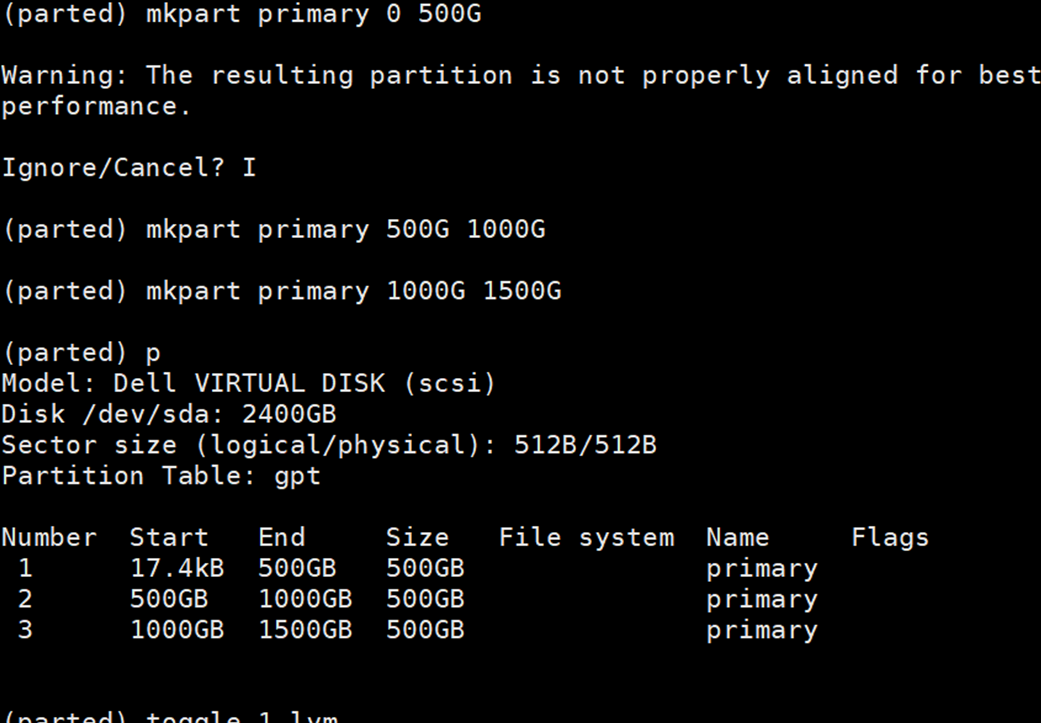Click the 'Partition Table: gpt' line
Screen dimensions: 1041x723
click(x=161, y=476)
